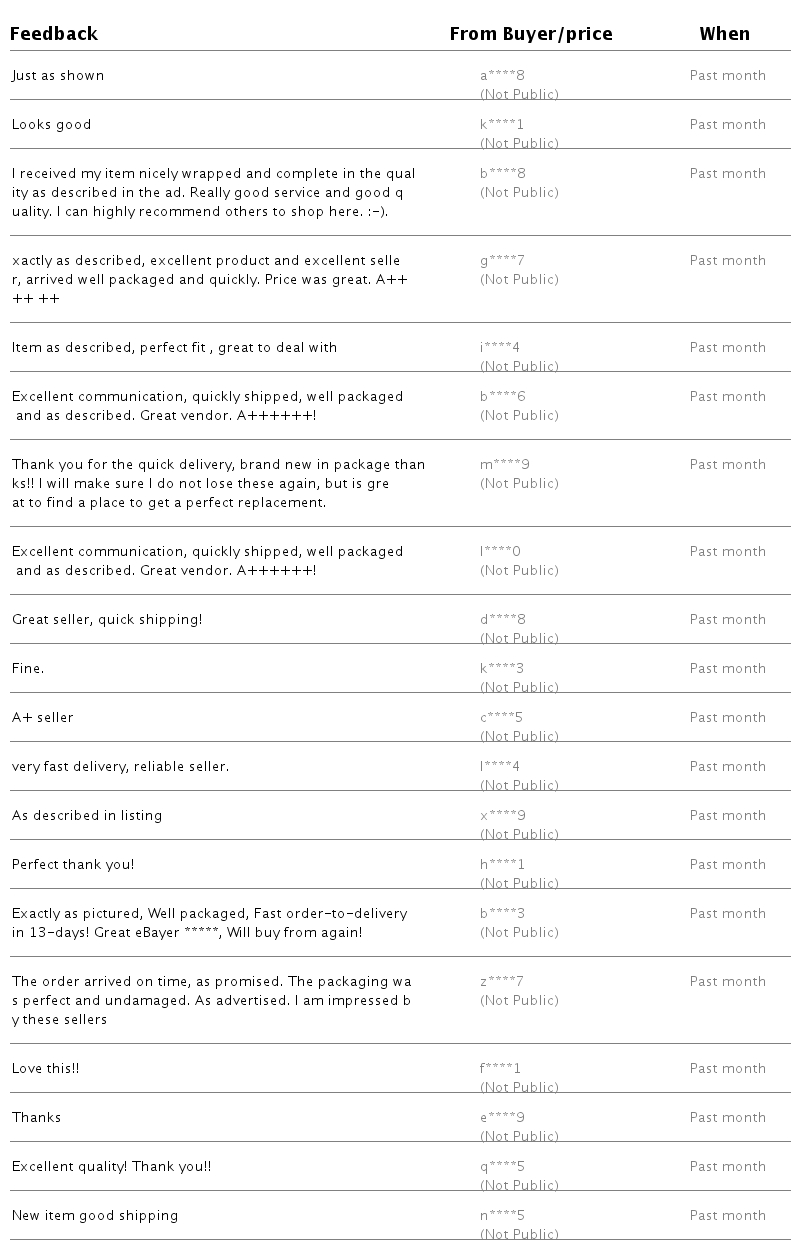This screenshot has height=1240, width=800.
Task: Click the Feedback column header
Action: click(54, 34)
